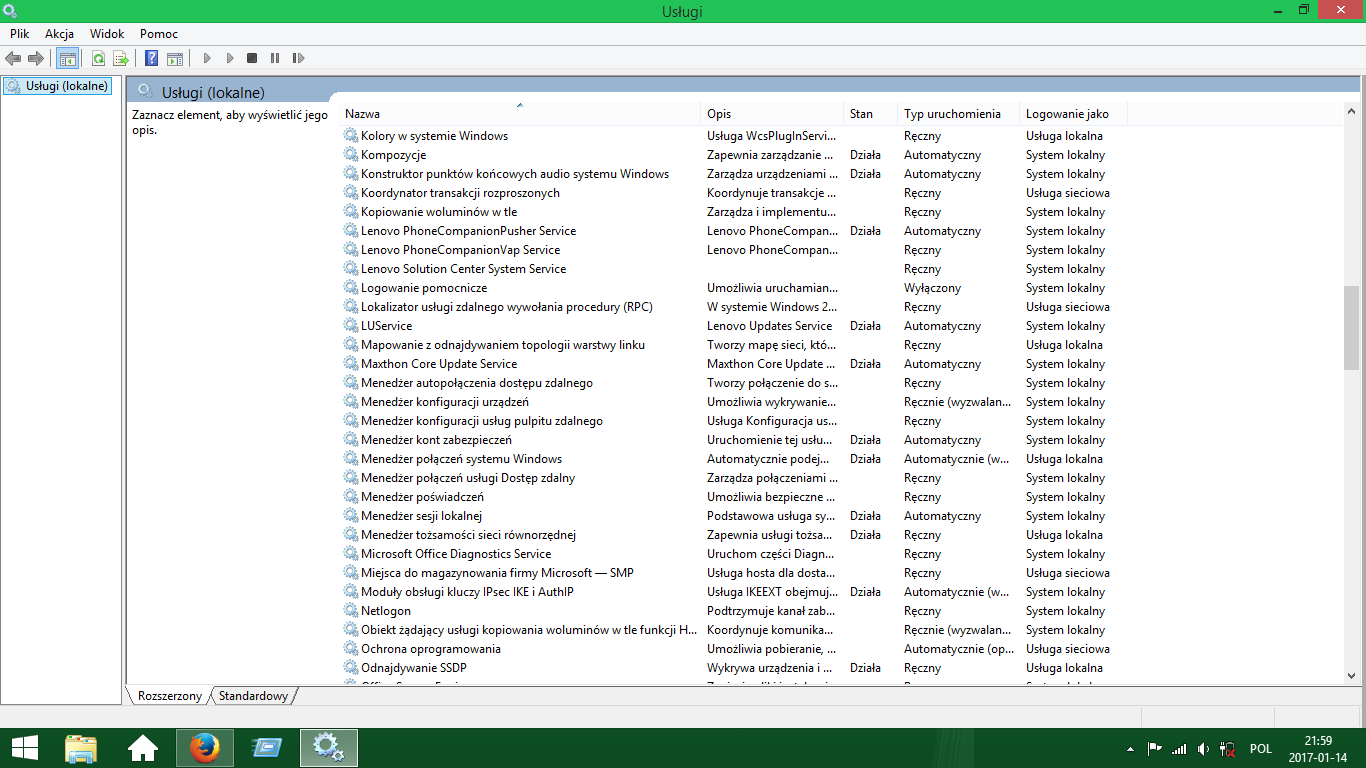Click the white house icon on the taskbar

(143, 748)
